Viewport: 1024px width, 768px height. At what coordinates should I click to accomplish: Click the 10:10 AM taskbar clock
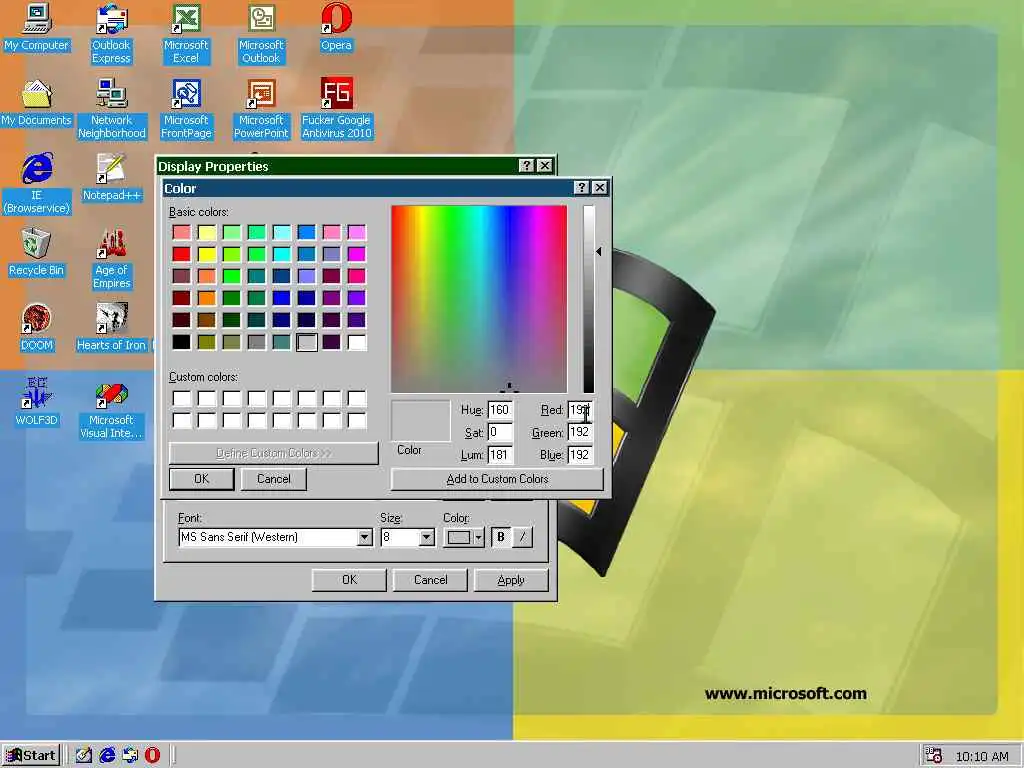[982, 756]
